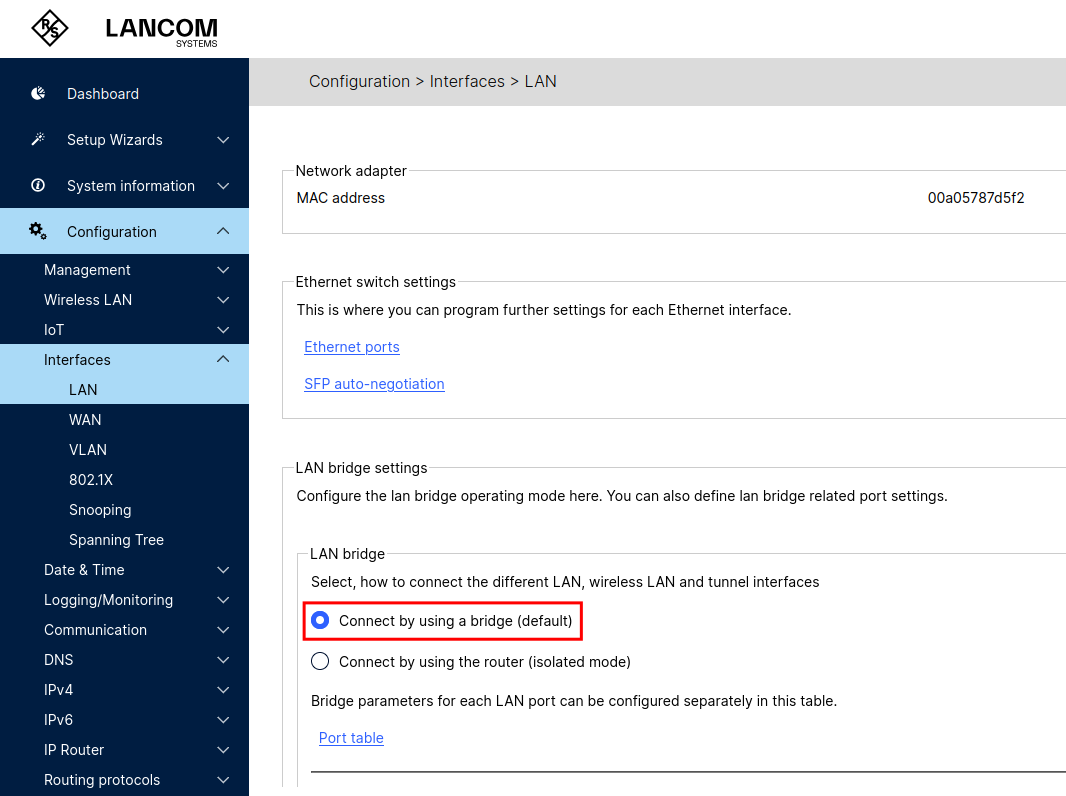Expand the Date & Time chevron
The height and width of the screenshot is (796, 1066).
pos(223,570)
